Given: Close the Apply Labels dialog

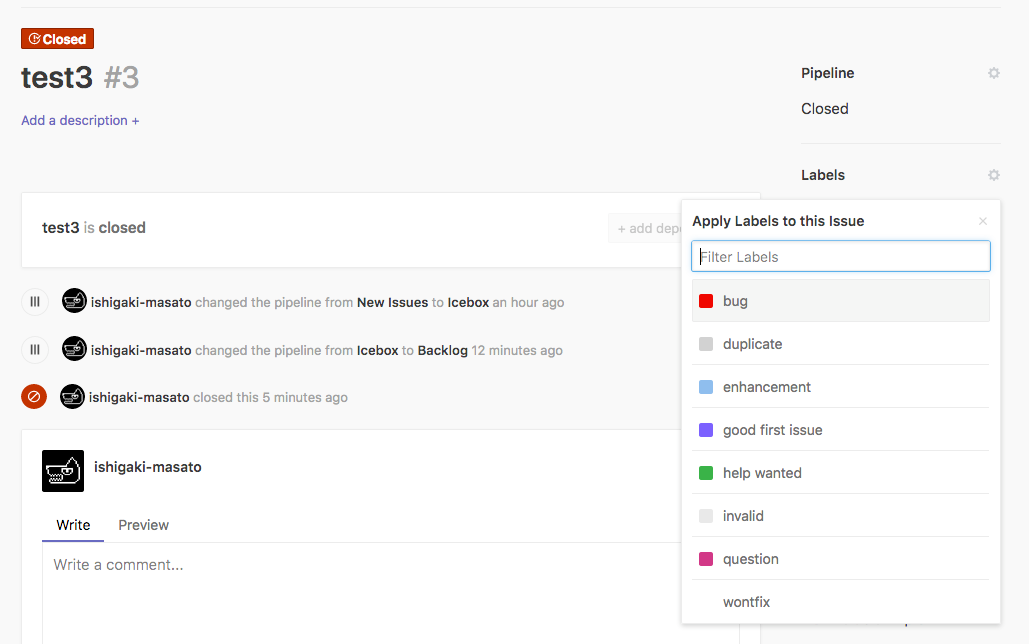Looking at the screenshot, I should 982,220.
